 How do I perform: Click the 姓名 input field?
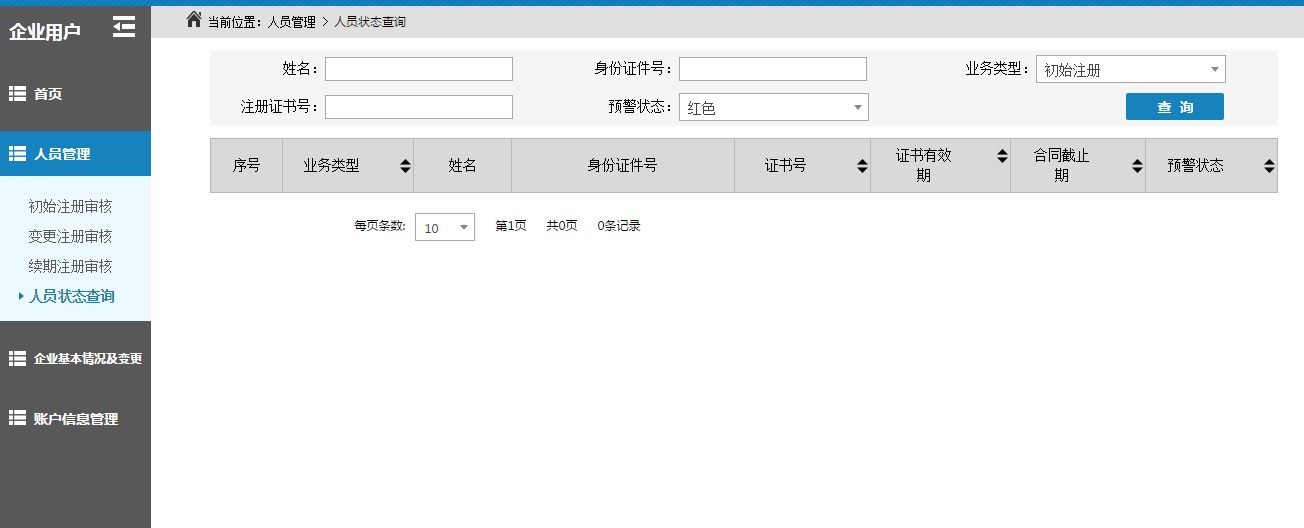click(x=418, y=69)
